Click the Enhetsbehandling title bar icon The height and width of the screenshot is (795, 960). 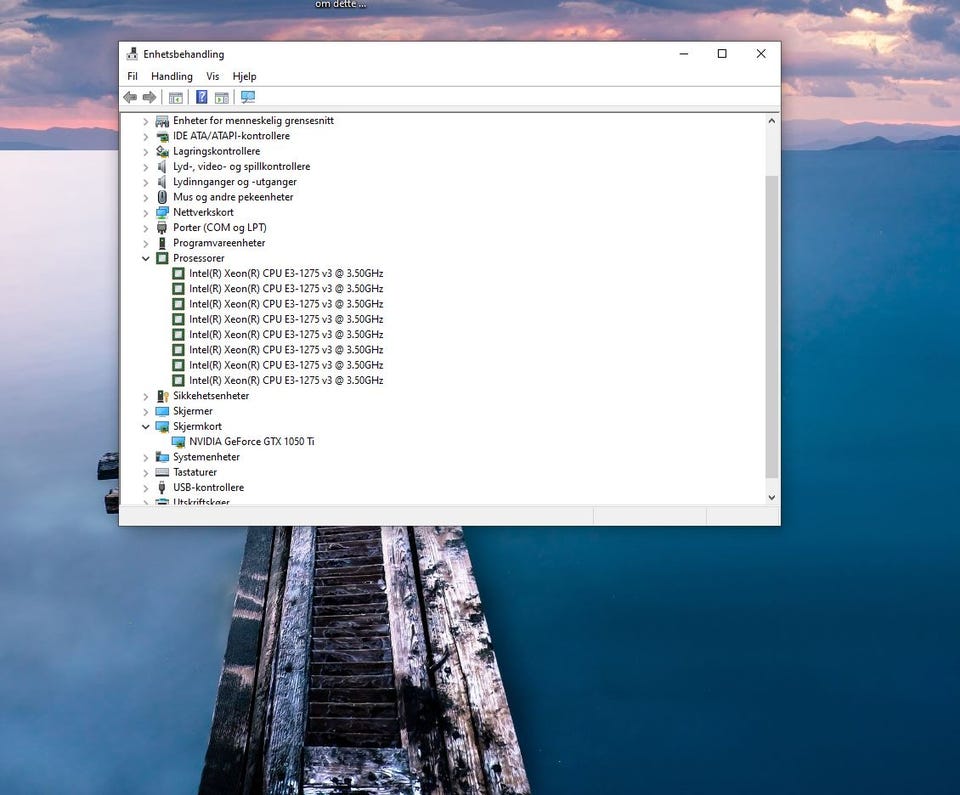132,54
